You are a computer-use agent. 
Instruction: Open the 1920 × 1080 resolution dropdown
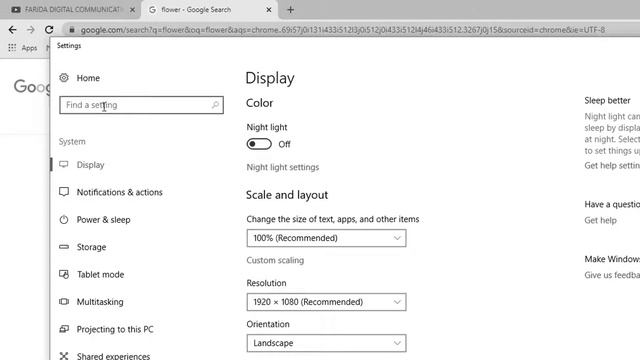[x=326, y=302]
